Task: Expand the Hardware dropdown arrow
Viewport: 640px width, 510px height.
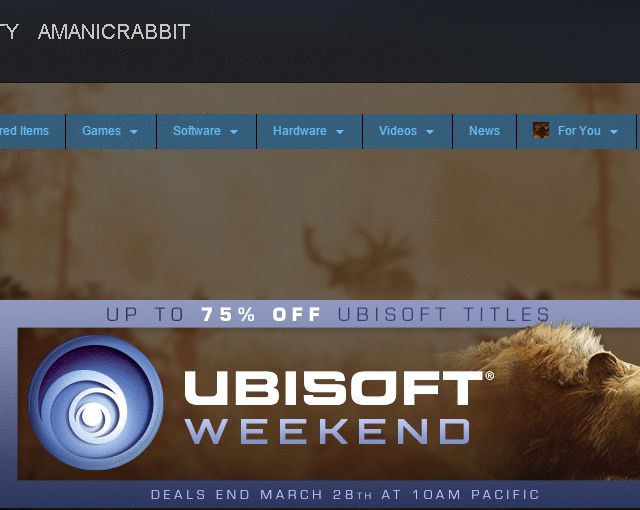Action: pyautogui.click(x=340, y=132)
